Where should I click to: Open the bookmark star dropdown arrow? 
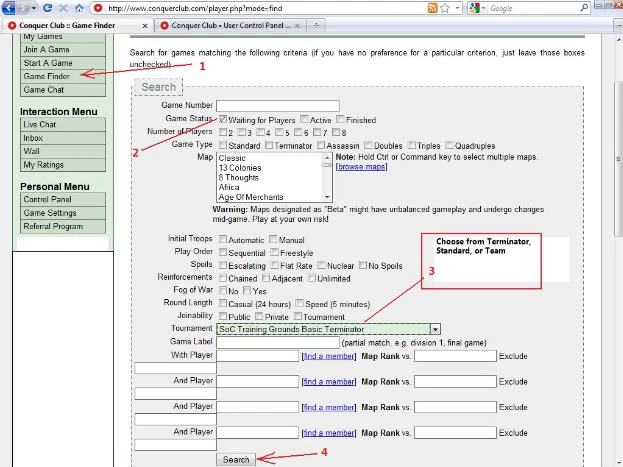point(457,8)
